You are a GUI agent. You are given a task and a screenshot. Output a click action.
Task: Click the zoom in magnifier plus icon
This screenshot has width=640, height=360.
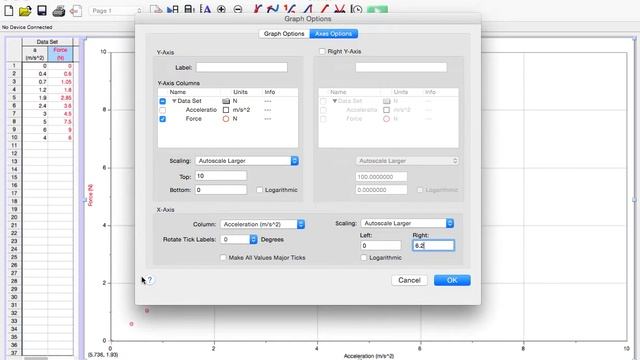[222, 10]
